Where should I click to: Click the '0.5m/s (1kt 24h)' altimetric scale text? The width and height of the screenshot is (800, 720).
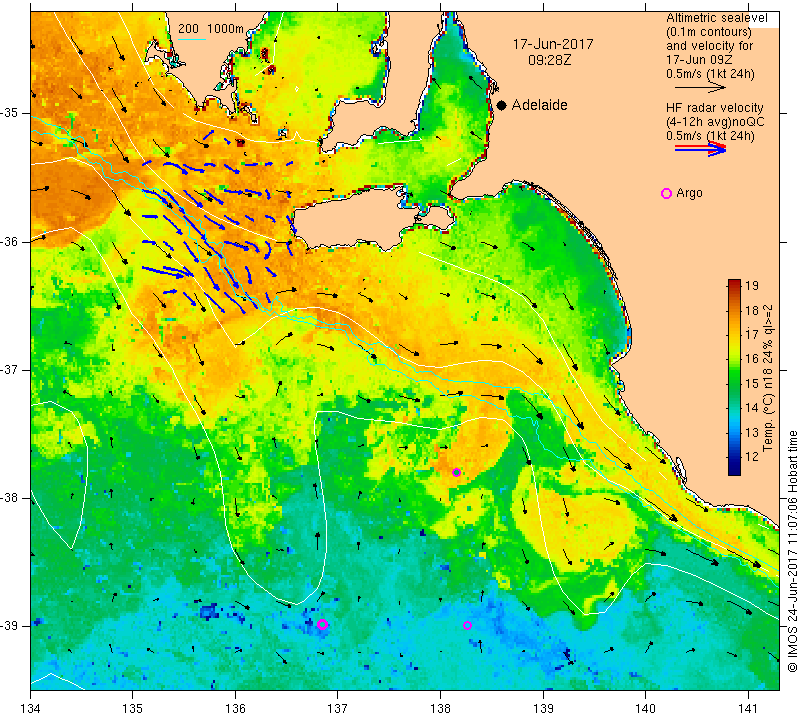[710, 74]
